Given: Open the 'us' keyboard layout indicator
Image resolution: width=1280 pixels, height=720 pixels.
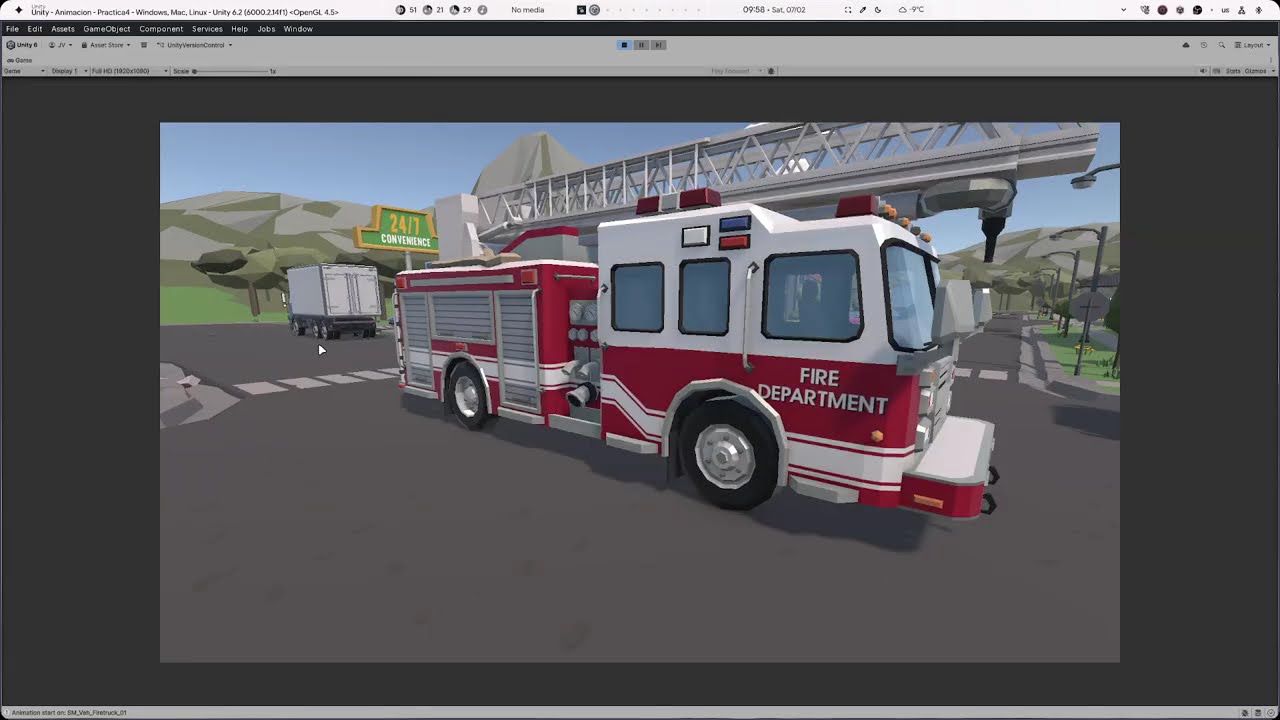Looking at the screenshot, I should click(1225, 10).
